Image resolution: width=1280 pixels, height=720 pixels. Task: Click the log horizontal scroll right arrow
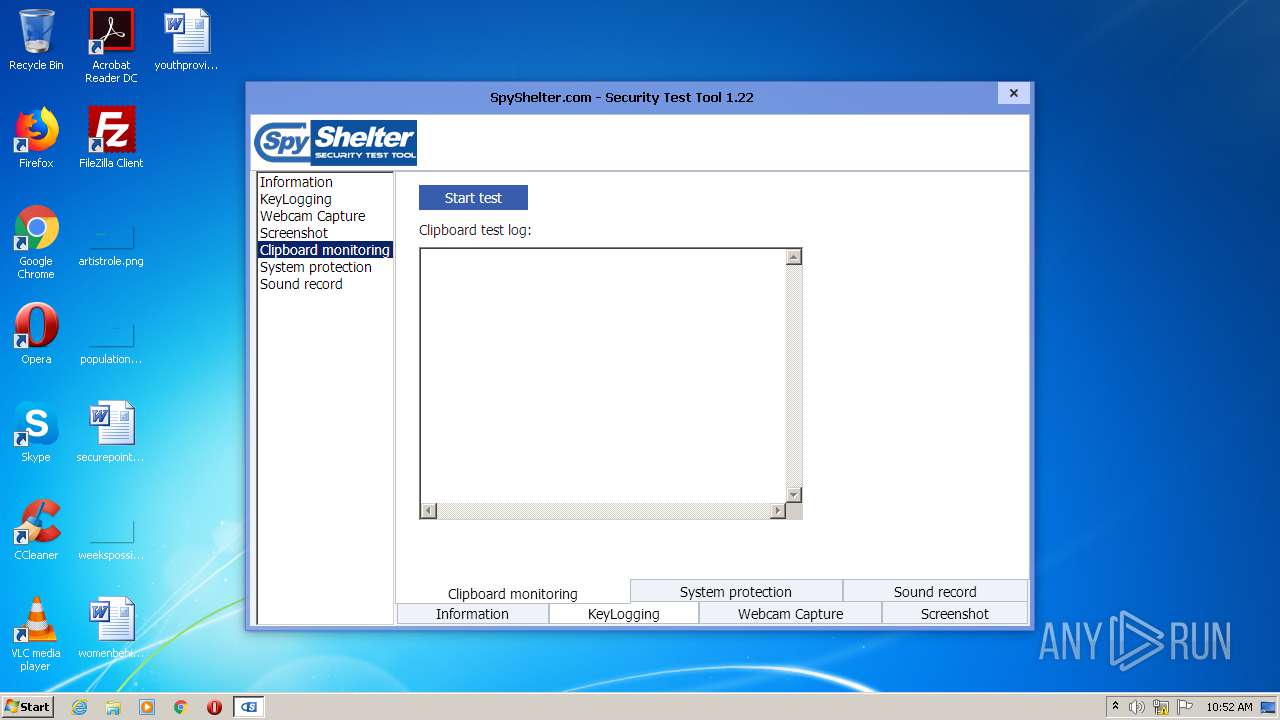[x=777, y=511]
